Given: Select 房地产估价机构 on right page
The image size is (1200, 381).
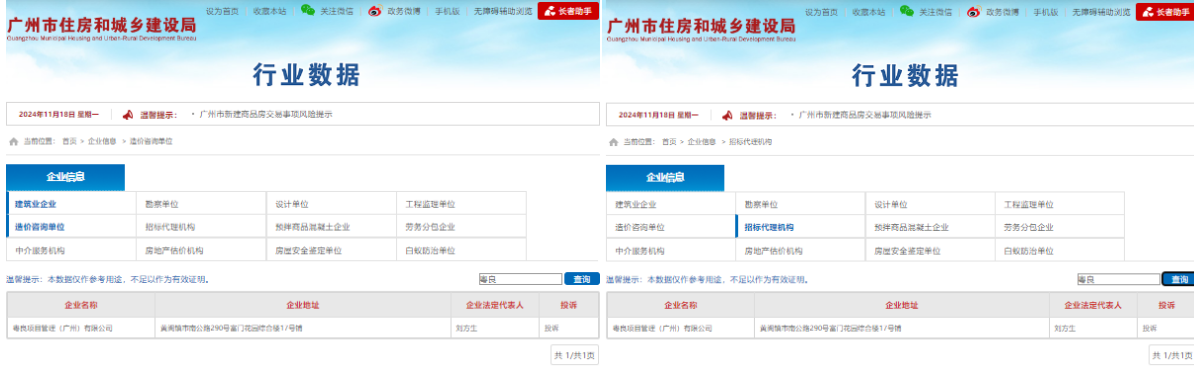Looking at the screenshot, I should [x=800, y=250].
